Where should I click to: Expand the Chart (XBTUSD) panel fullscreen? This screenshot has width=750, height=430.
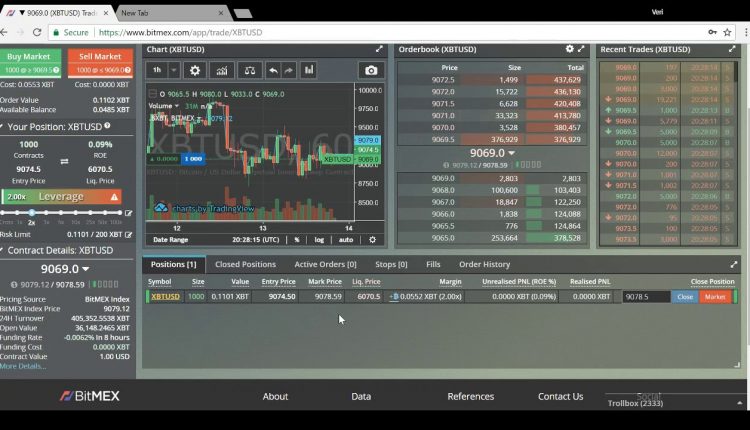tap(379, 49)
